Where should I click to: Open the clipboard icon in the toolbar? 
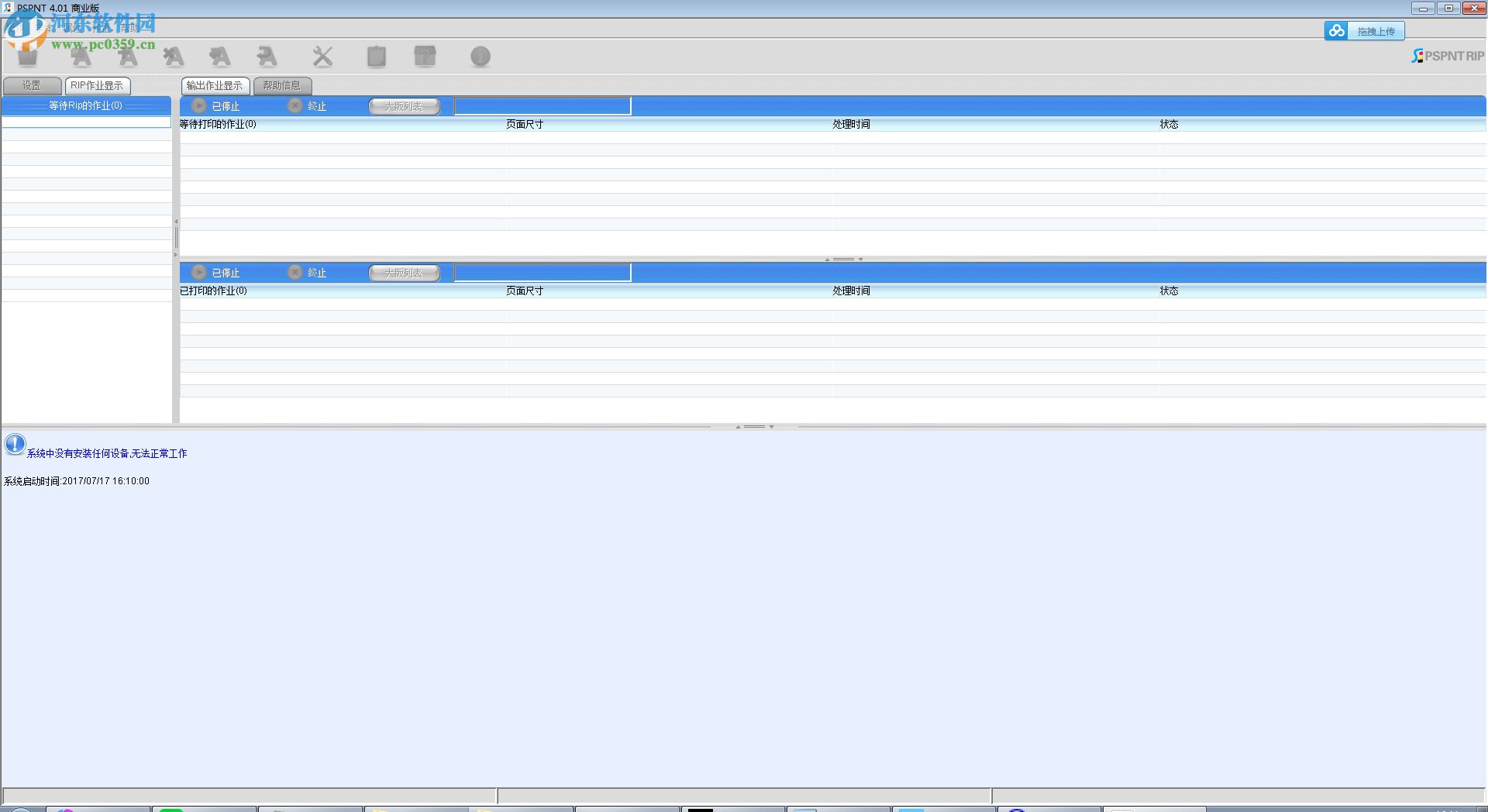coord(377,57)
